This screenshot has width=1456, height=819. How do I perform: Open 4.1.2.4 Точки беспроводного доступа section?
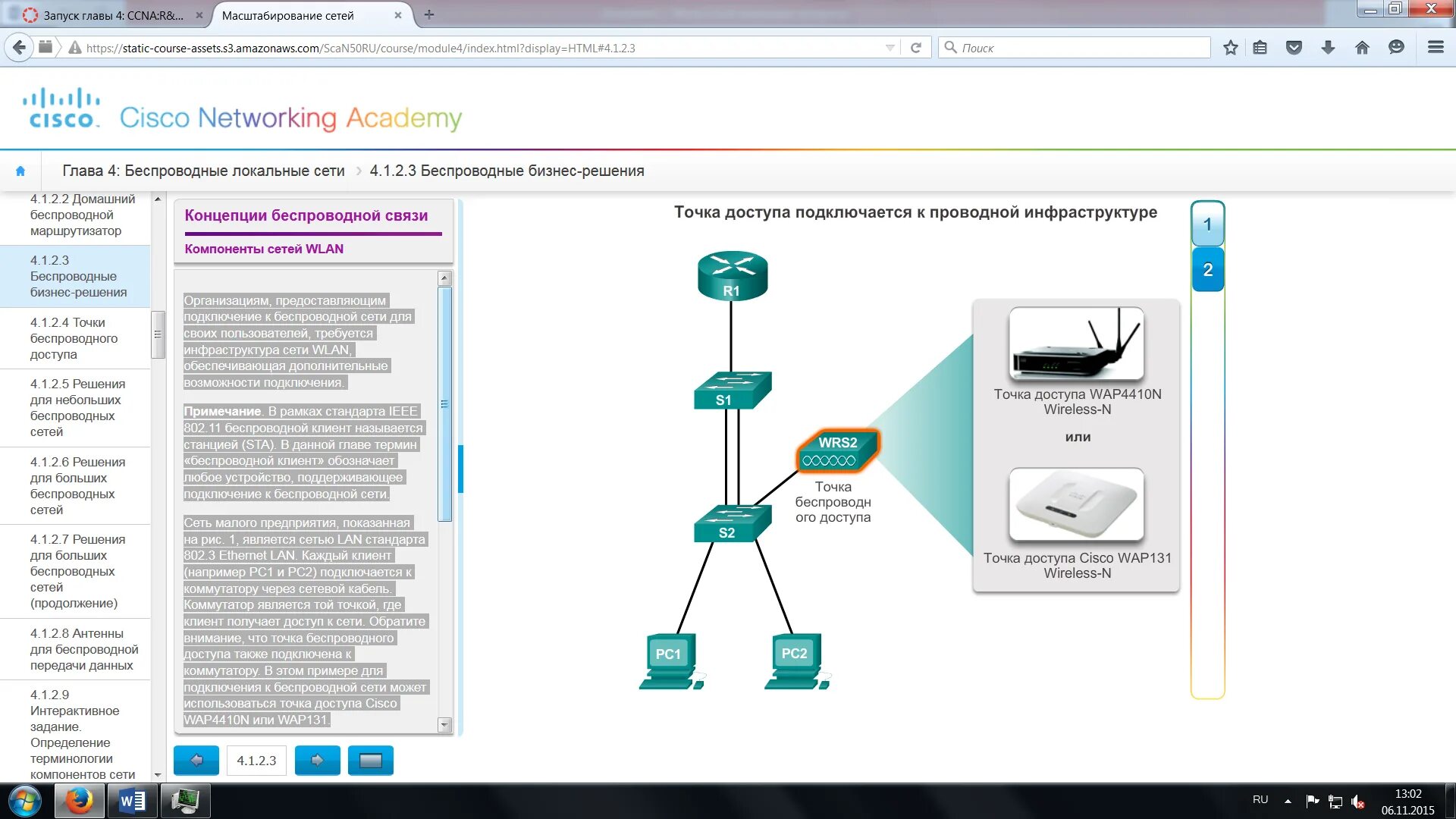(74, 338)
